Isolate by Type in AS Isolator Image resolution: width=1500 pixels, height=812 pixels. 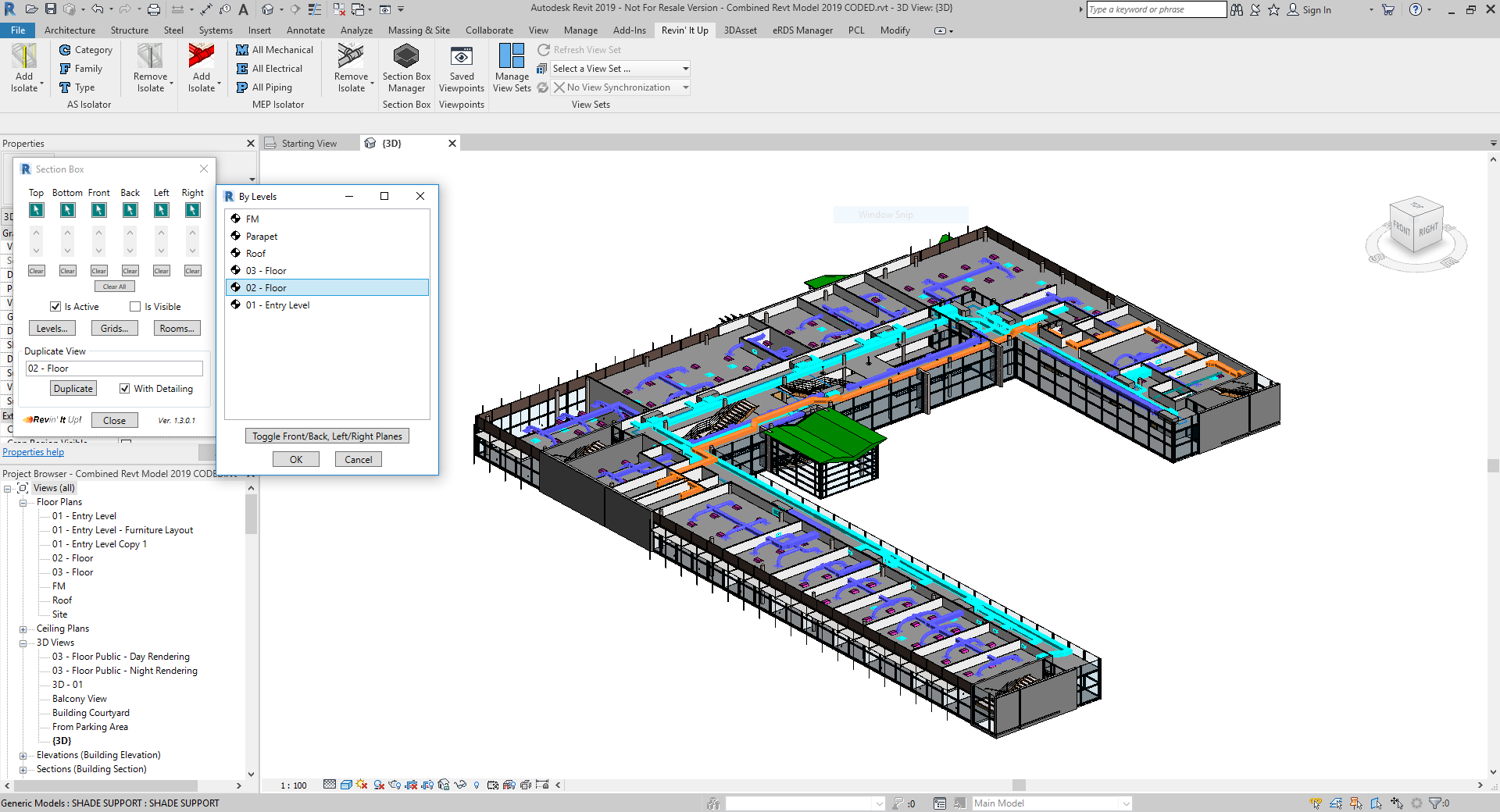[77, 87]
